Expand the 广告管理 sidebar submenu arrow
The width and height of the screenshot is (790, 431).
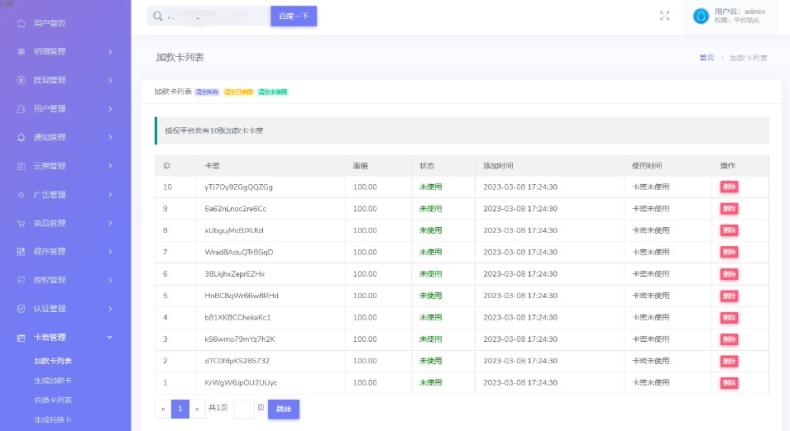click(110, 195)
